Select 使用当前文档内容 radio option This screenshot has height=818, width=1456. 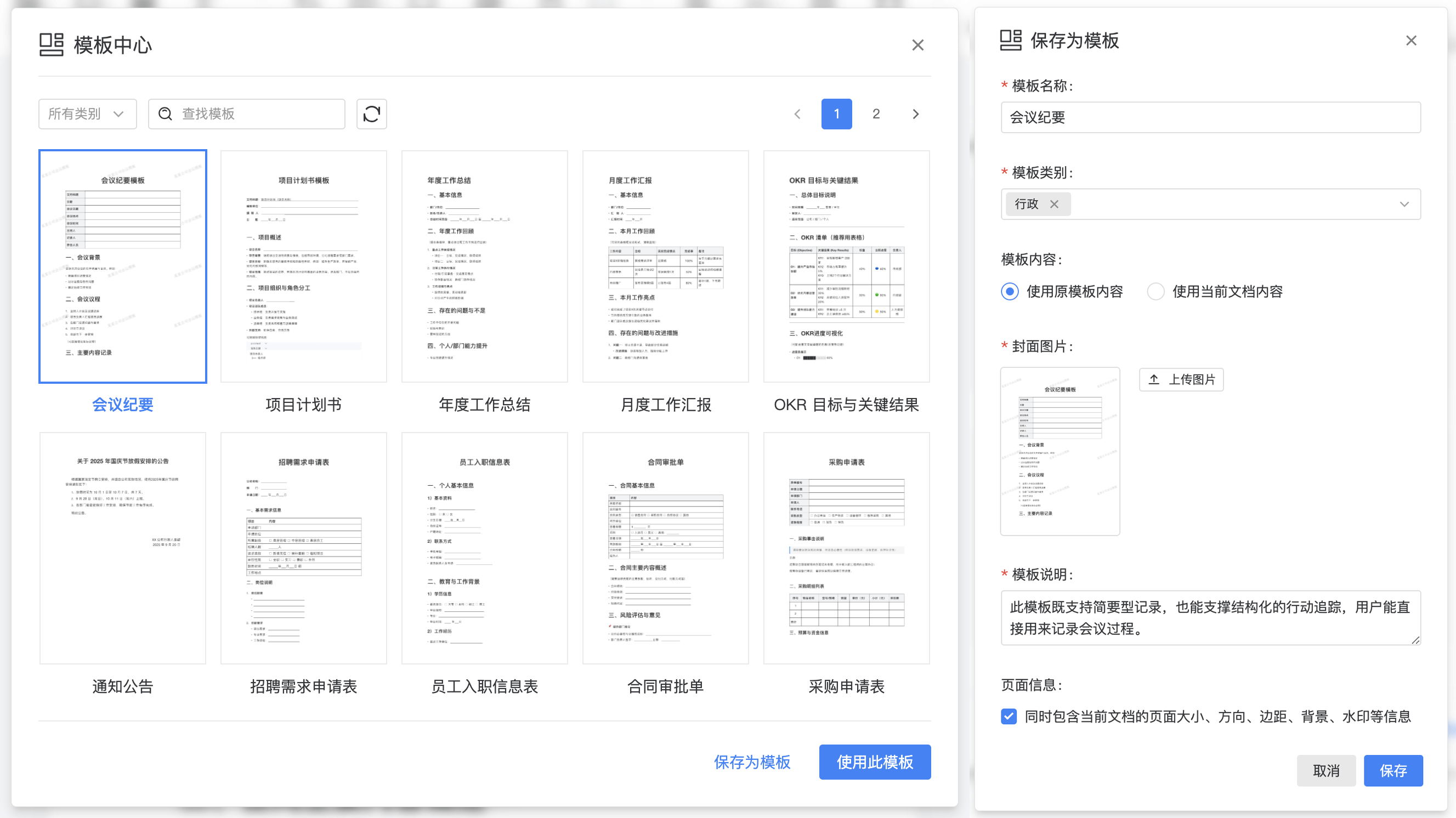pyautogui.click(x=1155, y=292)
